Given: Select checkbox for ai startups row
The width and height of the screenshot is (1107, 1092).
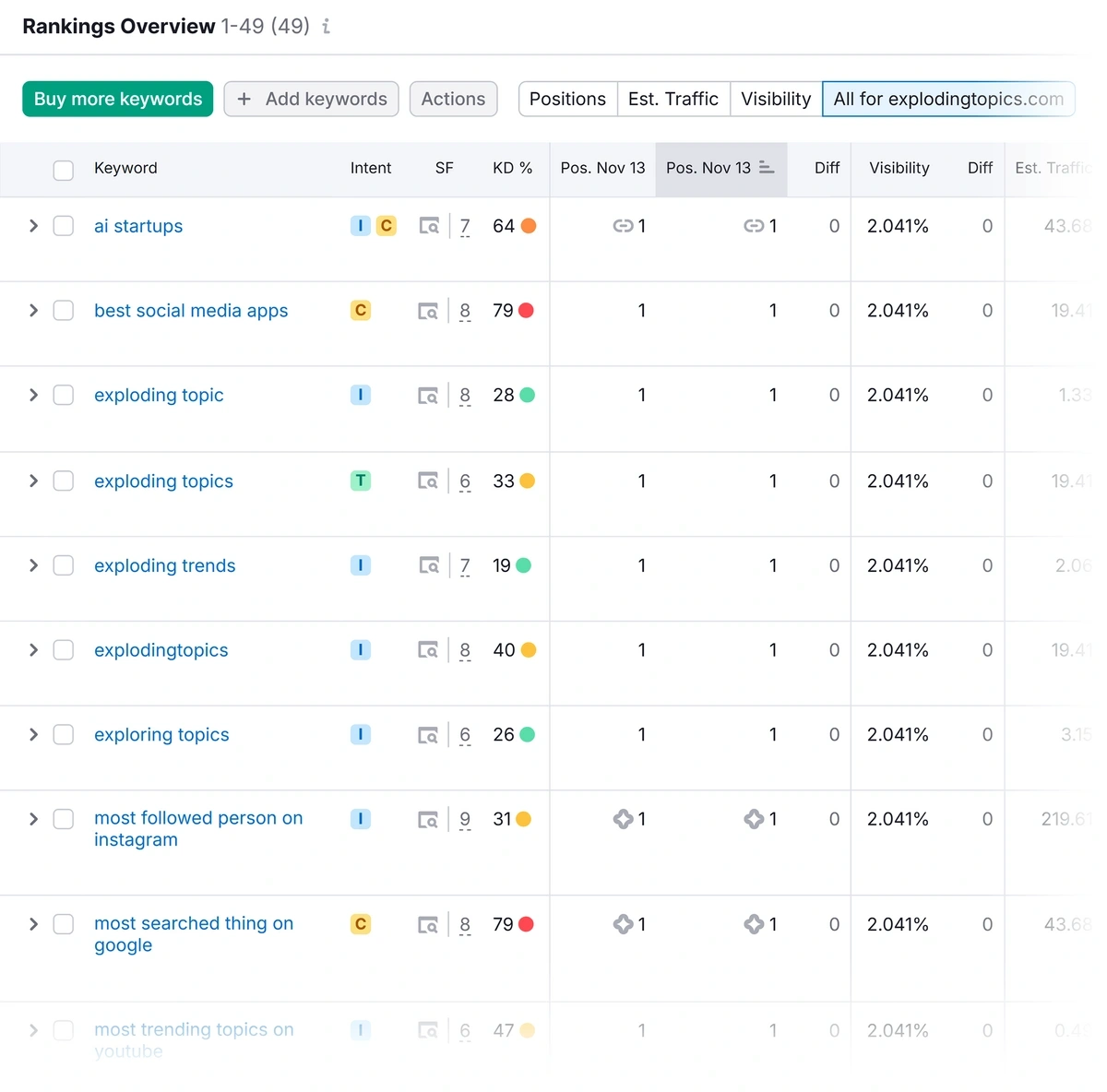Looking at the screenshot, I should [64, 226].
